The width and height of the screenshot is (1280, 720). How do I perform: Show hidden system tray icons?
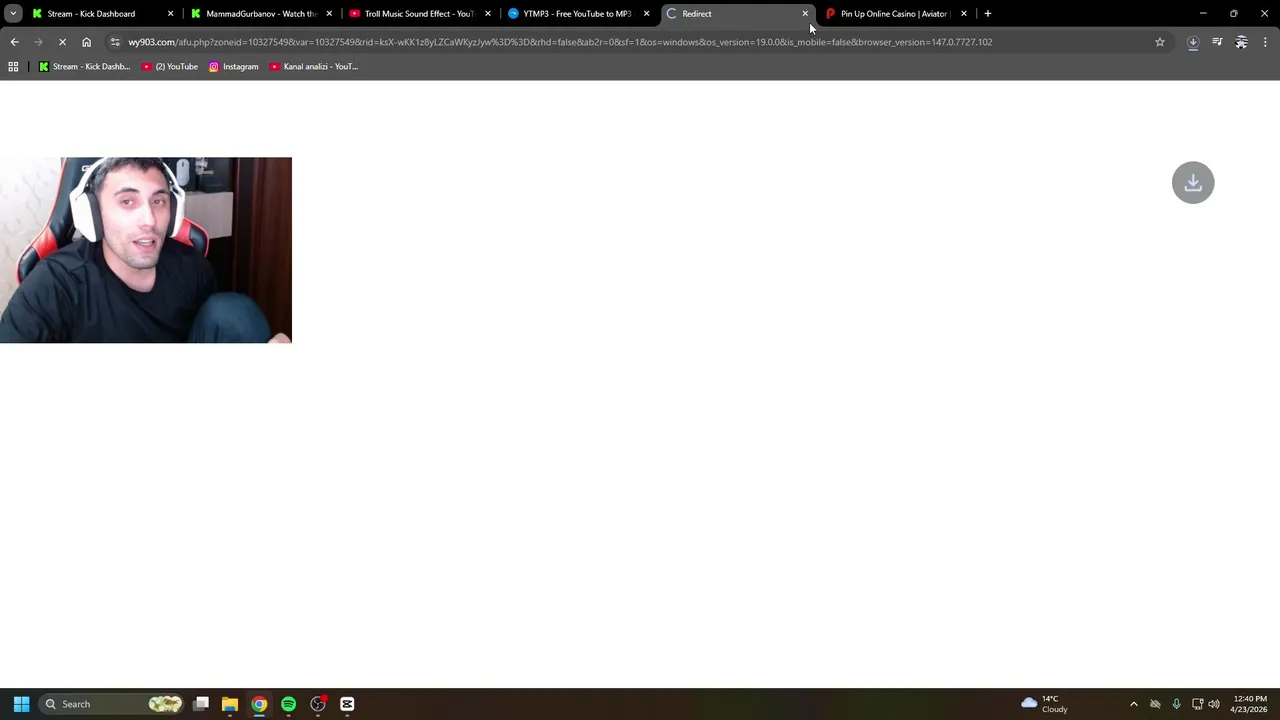tap(1133, 704)
